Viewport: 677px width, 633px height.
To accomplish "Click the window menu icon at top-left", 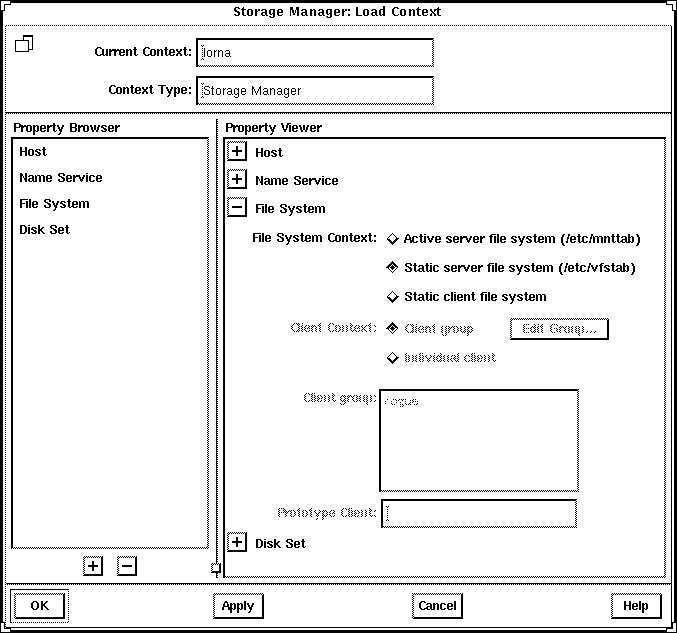I will [25, 44].
